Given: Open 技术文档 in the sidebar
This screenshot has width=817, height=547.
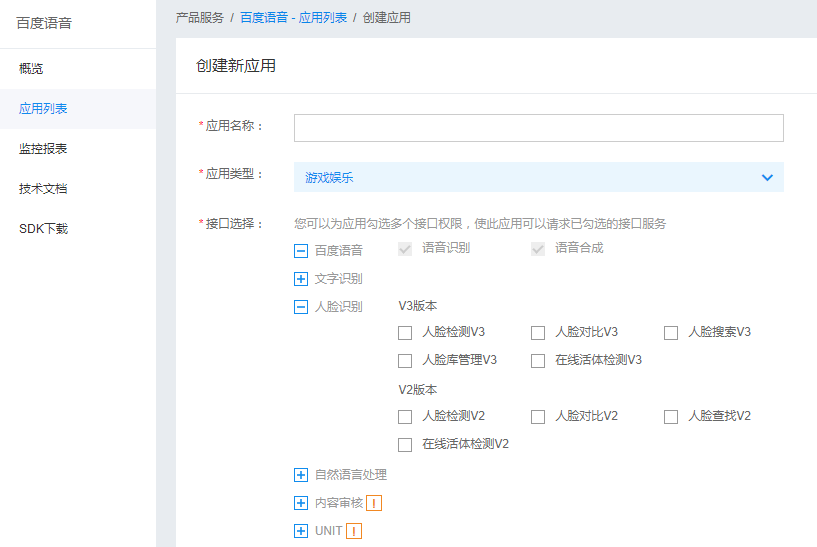Looking at the screenshot, I should coord(78,189).
